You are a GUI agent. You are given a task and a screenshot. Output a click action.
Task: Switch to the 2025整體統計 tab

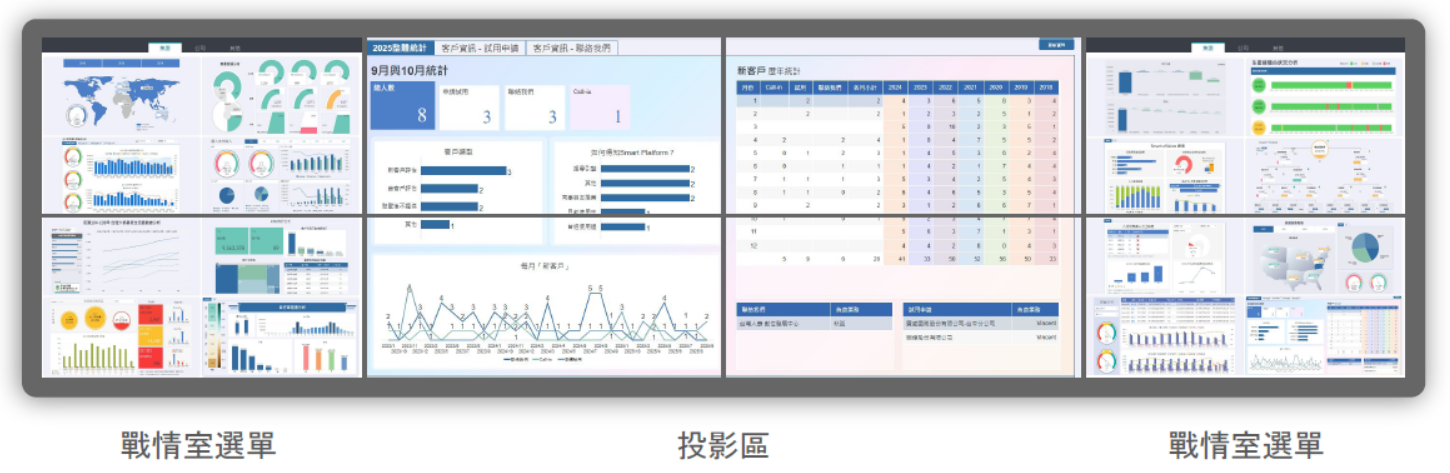[x=400, y=48]
